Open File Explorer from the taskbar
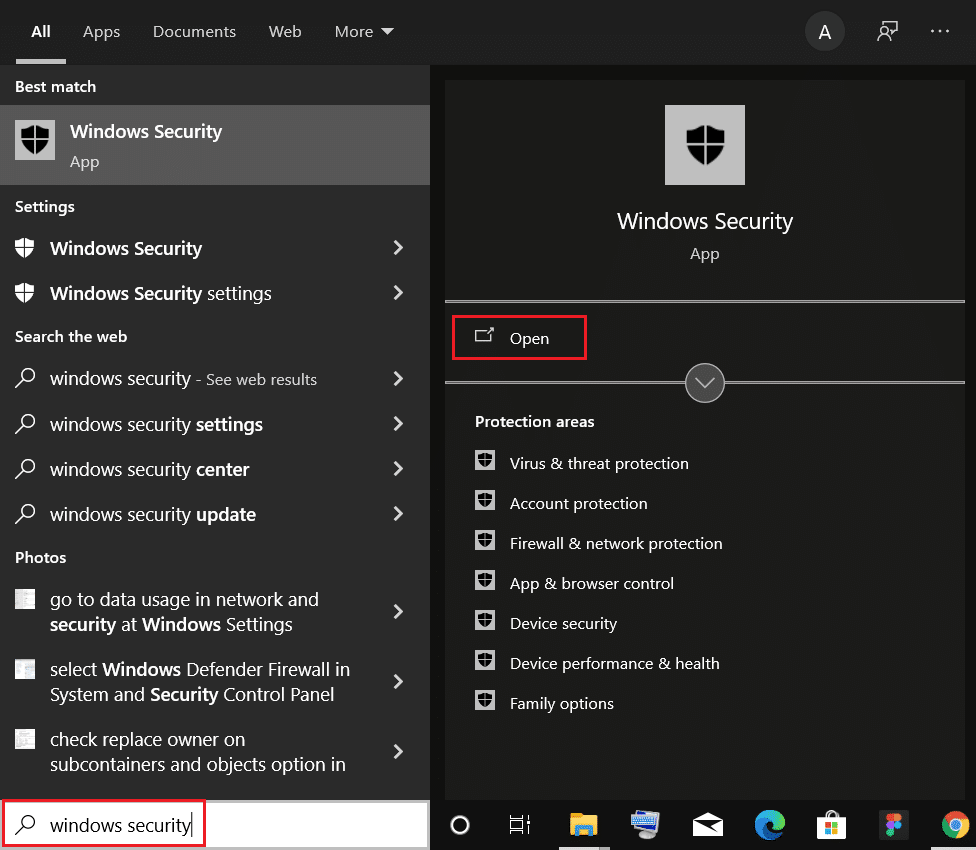976x850 pixels. point(583,824)
